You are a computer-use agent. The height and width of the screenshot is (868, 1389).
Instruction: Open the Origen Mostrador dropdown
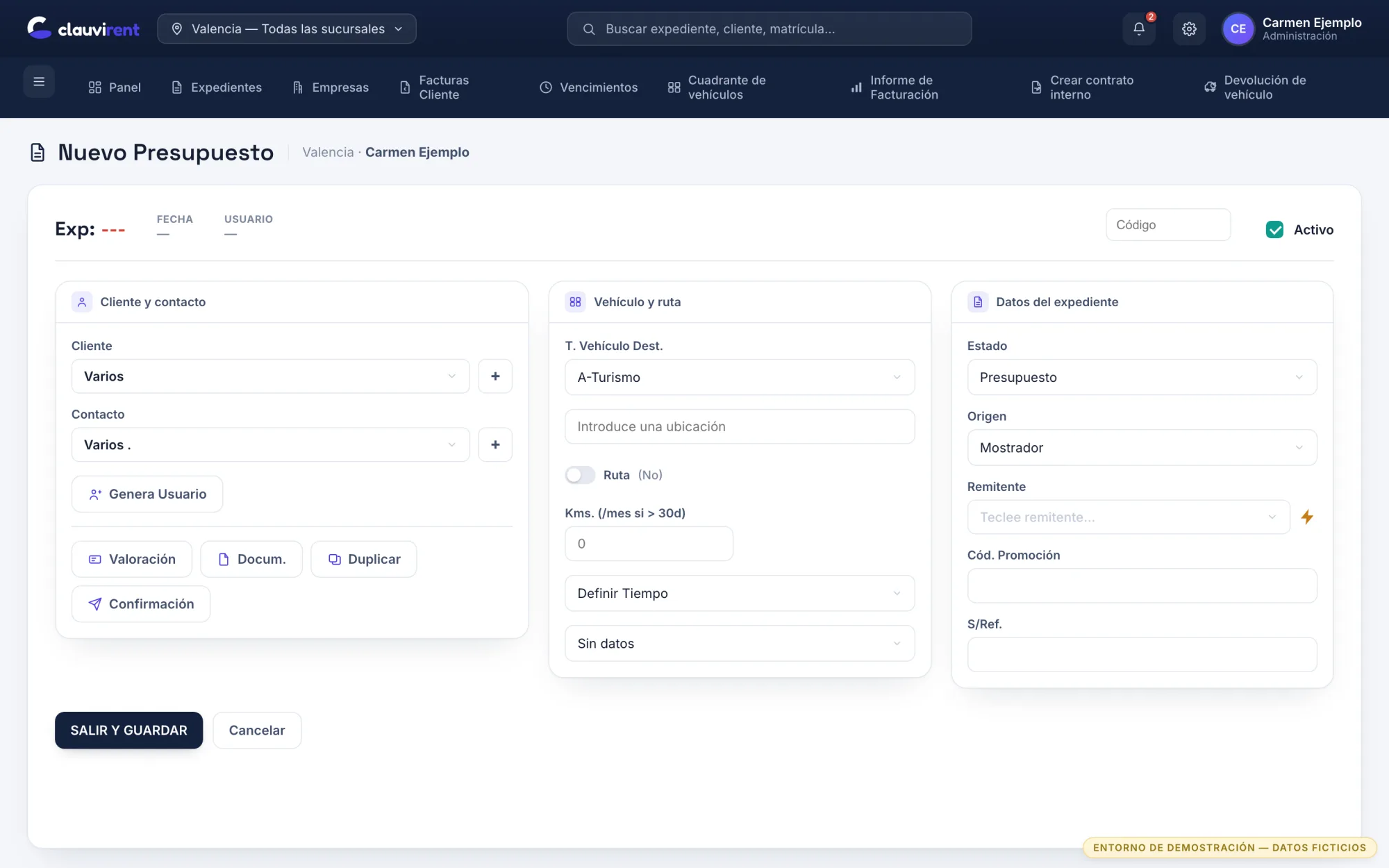1142,448
